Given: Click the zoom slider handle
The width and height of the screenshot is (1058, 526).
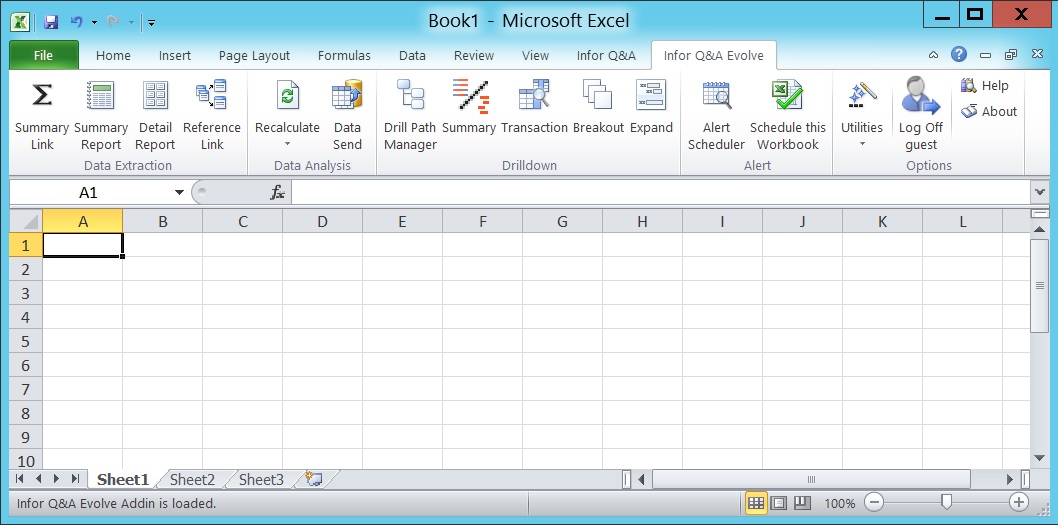Looking at the screenshot, I should point(947,502).
